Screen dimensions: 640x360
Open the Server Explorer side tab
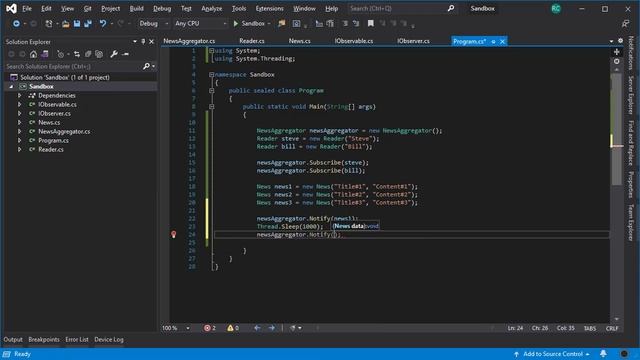pos(631,95)
